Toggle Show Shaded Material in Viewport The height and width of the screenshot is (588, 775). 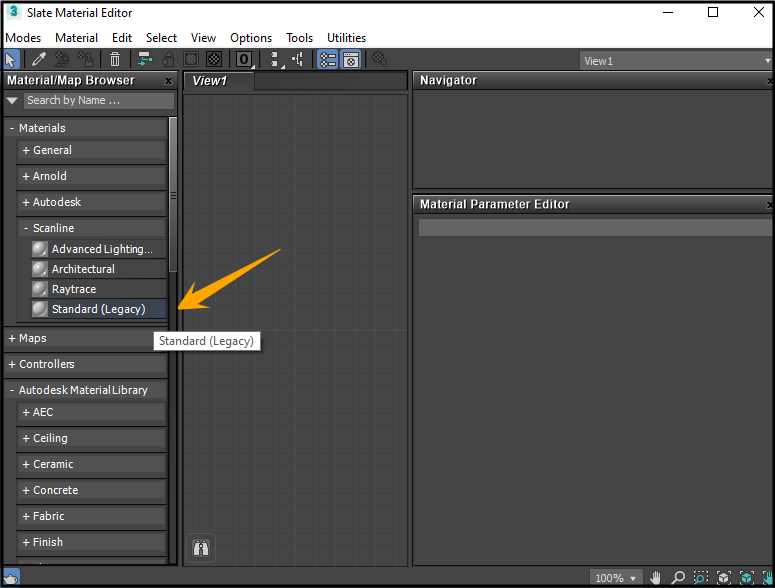[191, 60]
